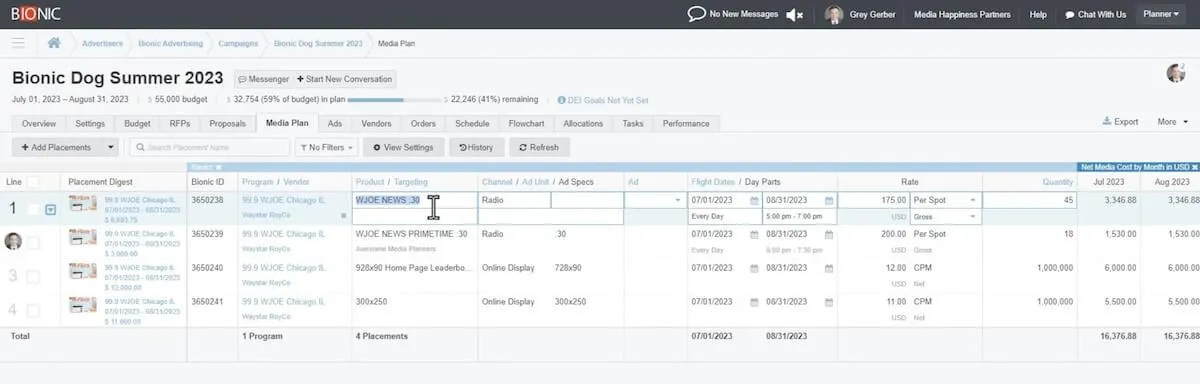Screen dimensions: 1200x384
Task: Open the Help link
Action: (x=1038, y=14)
